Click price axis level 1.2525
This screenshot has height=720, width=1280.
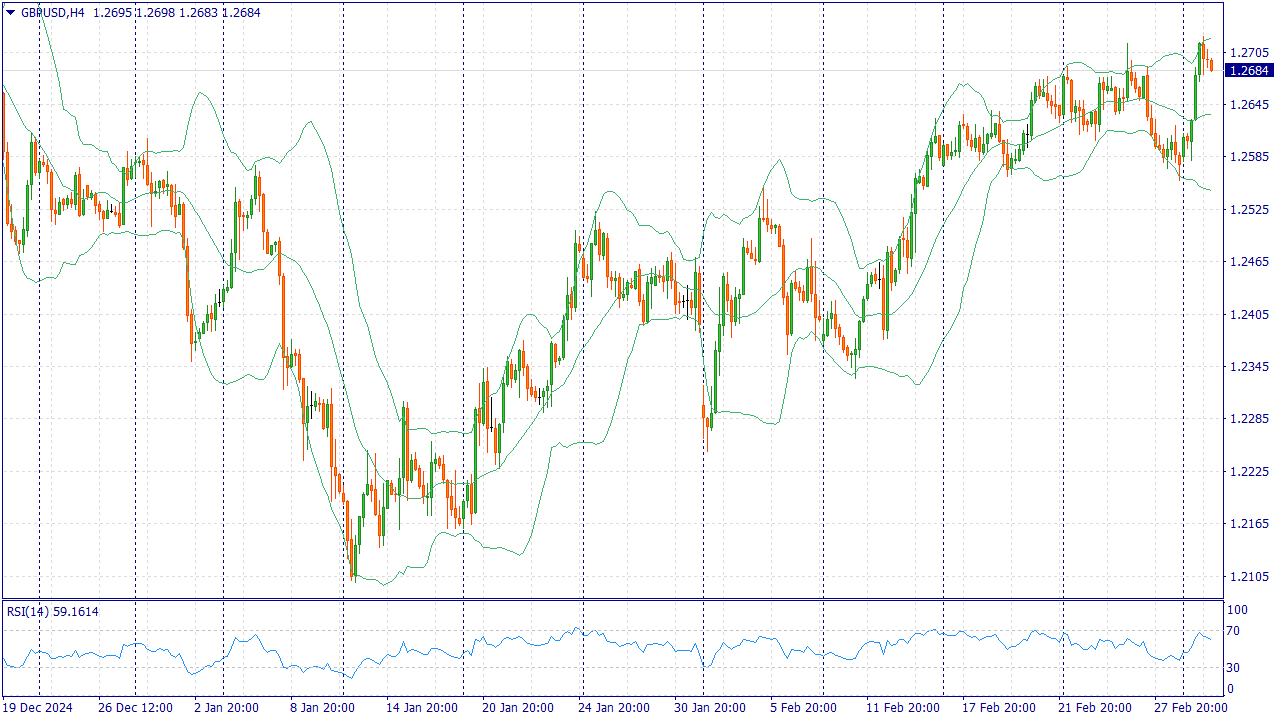[x=1248, y=210]
